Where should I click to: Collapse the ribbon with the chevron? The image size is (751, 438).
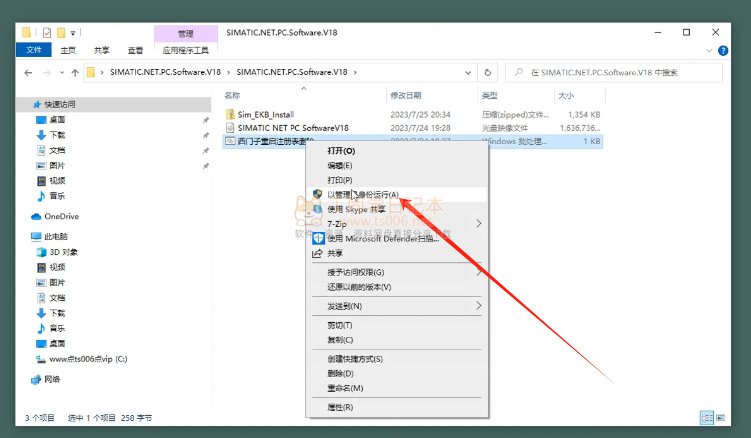click(709, 50)
